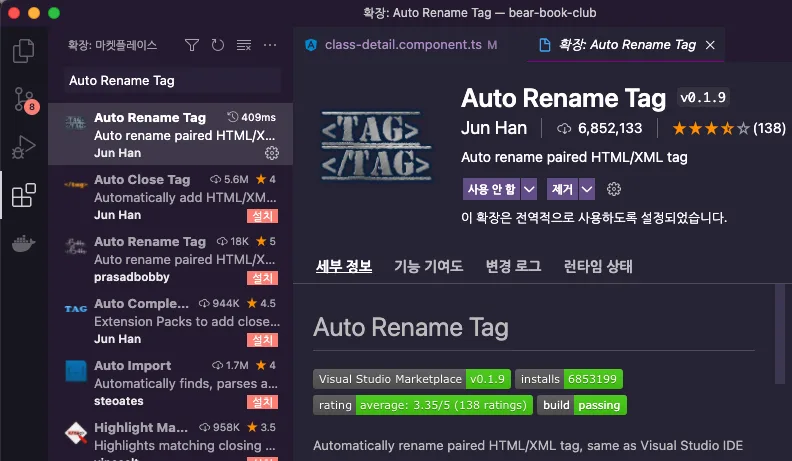Refresh the extensions marketplace list
The image size is (792, 461).
pos(218,45)
